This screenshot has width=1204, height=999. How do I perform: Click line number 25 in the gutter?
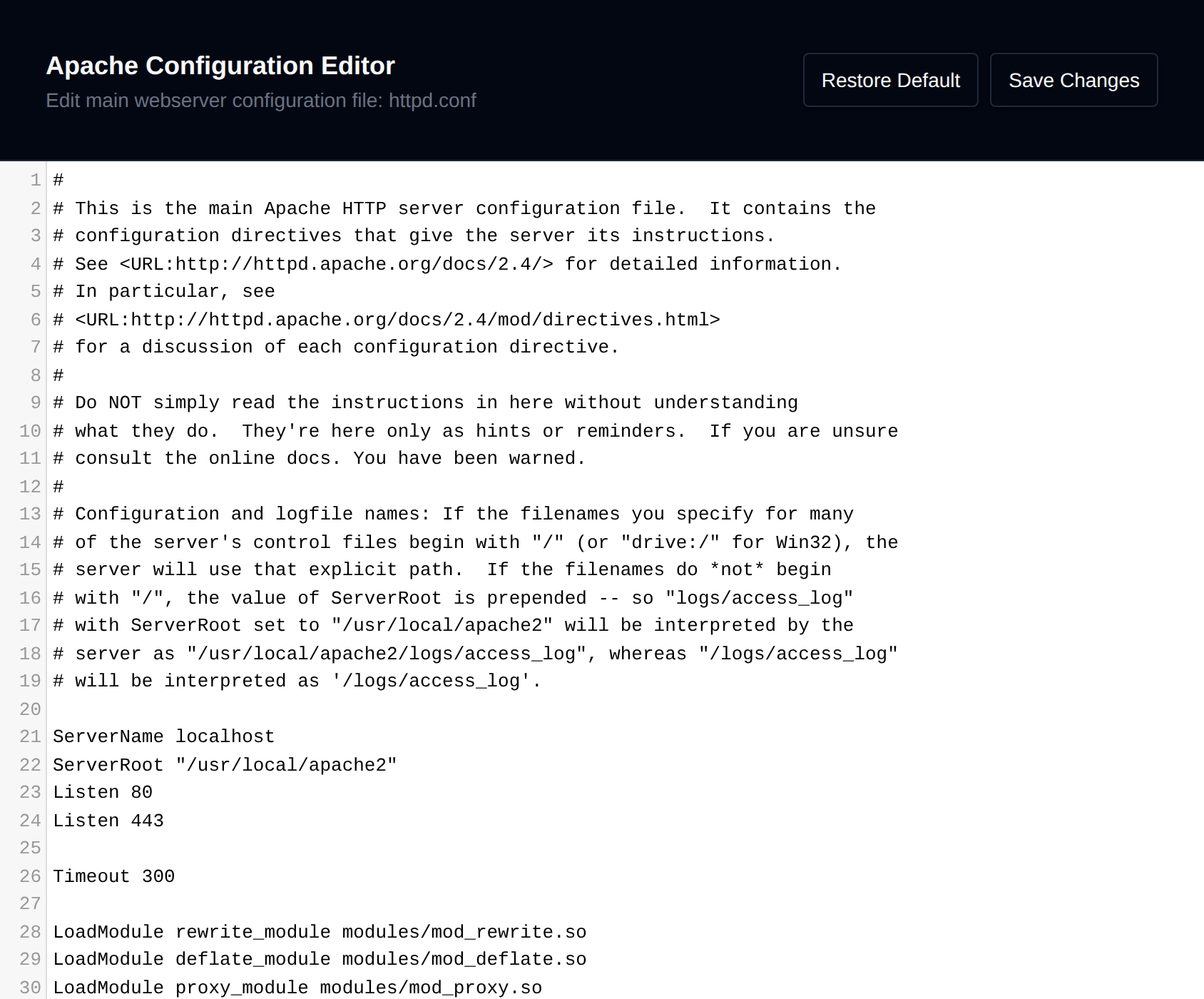[30, 848]
